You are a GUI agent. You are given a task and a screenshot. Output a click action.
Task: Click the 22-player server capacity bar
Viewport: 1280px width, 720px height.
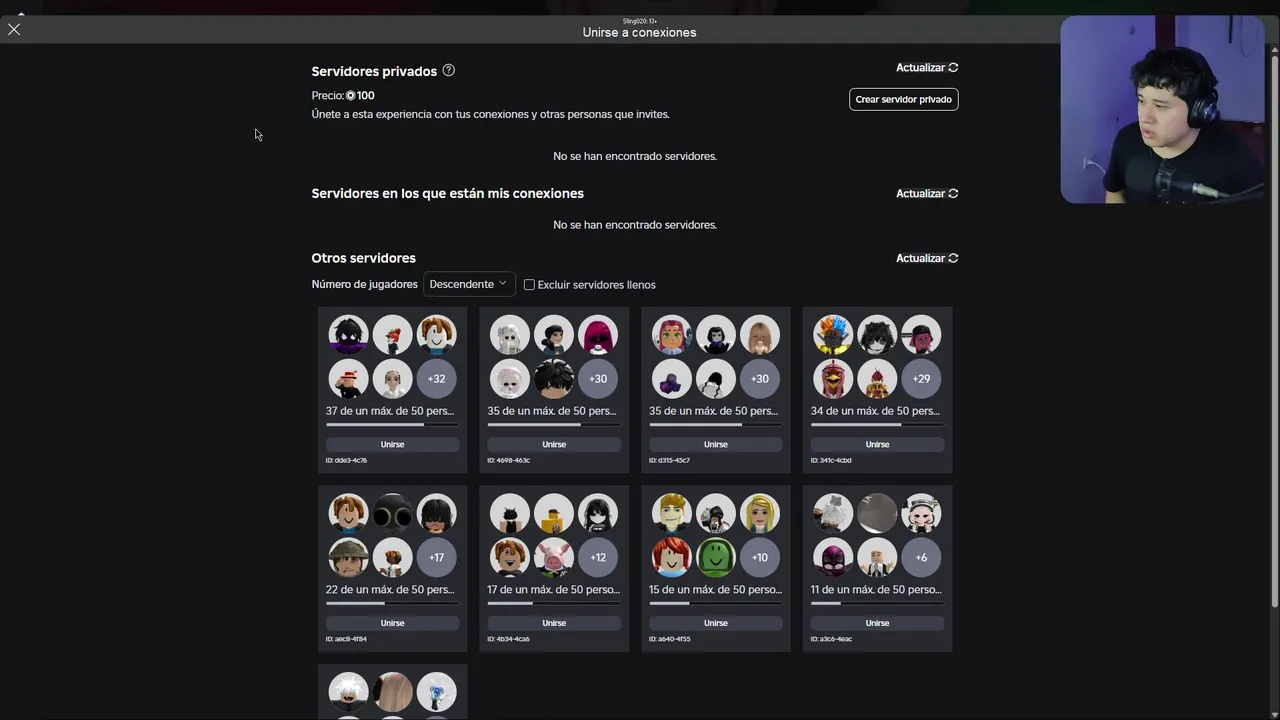point(392,603)
